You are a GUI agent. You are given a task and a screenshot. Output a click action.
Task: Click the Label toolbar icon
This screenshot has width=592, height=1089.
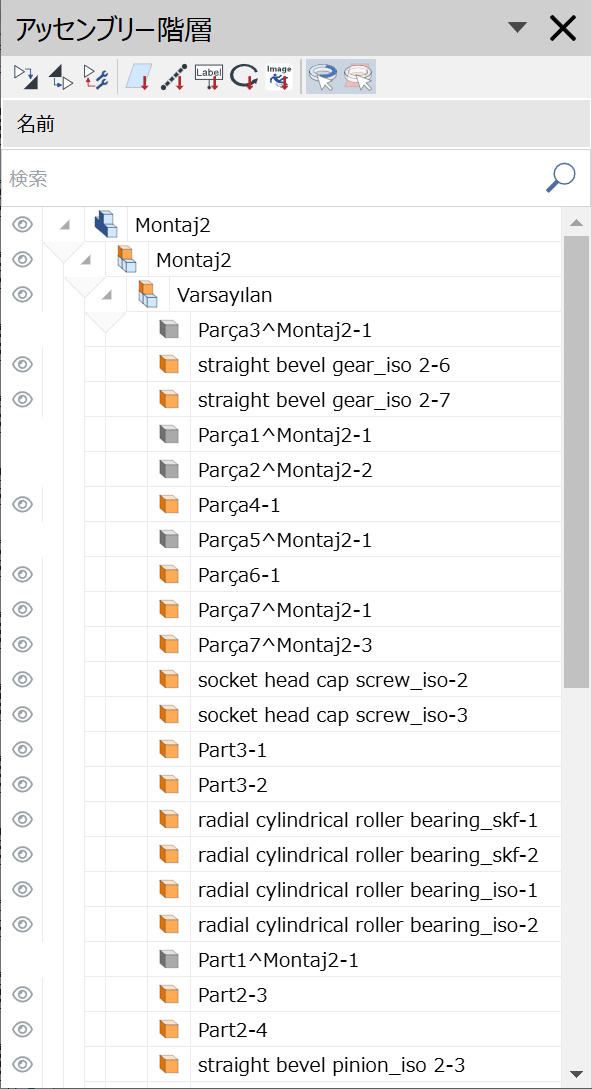208,76
